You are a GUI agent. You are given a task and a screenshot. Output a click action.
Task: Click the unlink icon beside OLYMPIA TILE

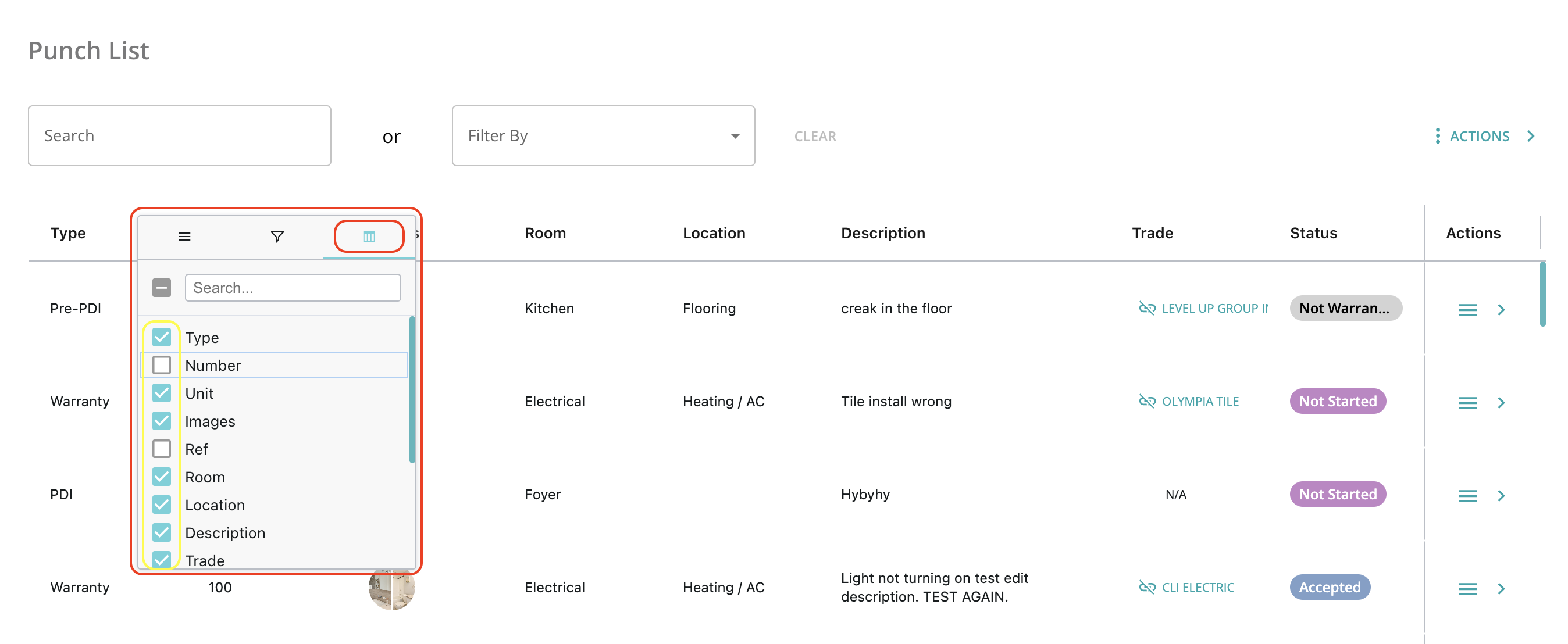pyautogui.click(x=1147, y=402)
